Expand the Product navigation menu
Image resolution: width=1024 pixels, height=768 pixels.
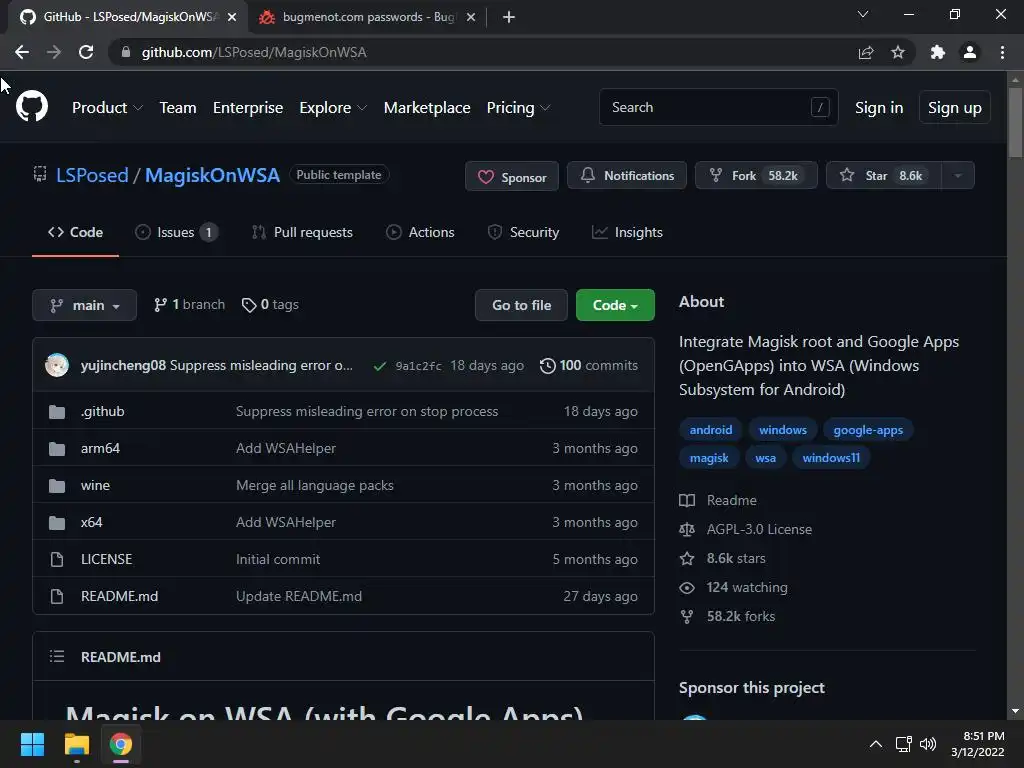[107, 108]
